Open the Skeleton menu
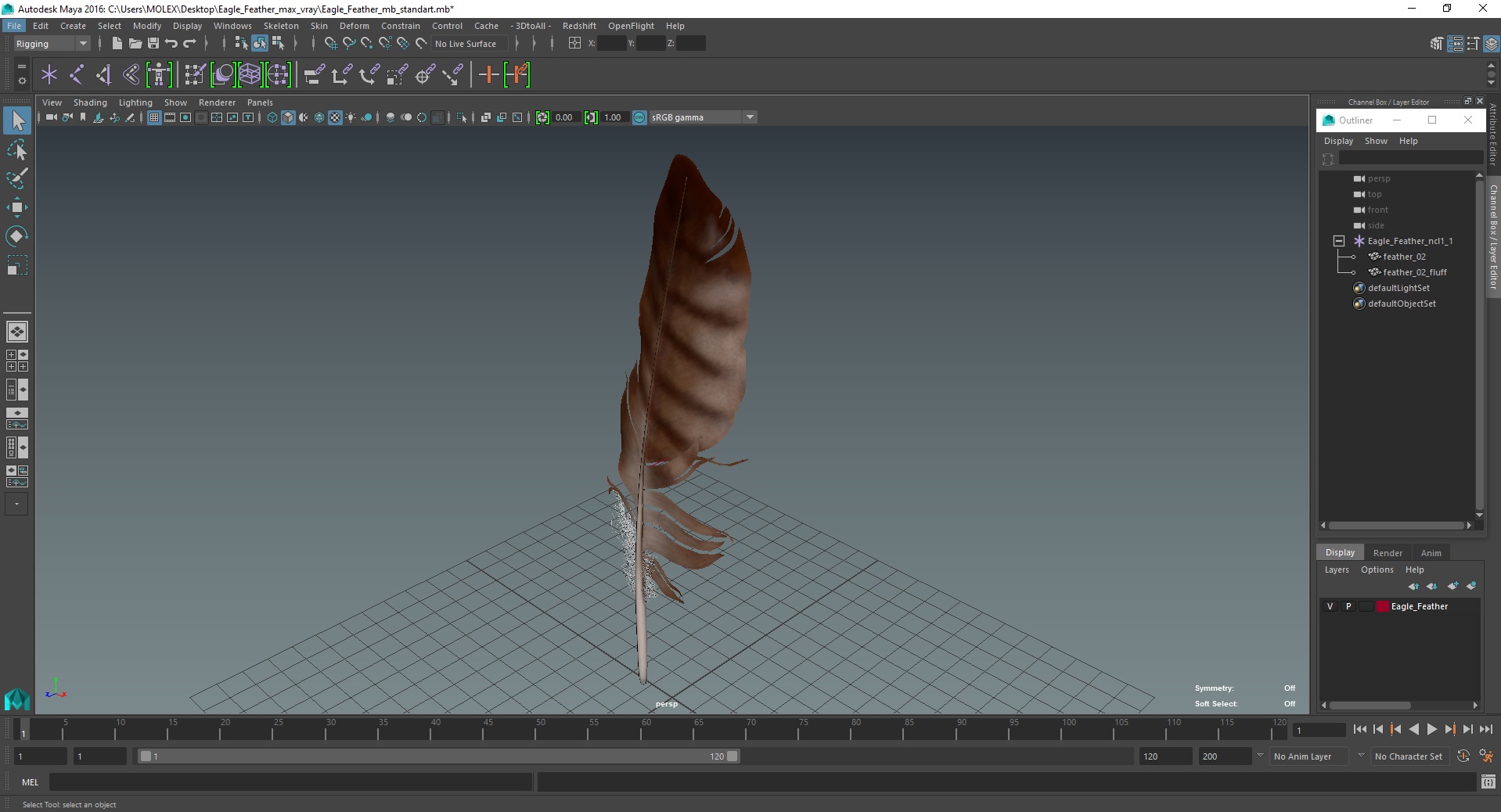Viewport: 1501px width, 812px height. coord(281,26)
